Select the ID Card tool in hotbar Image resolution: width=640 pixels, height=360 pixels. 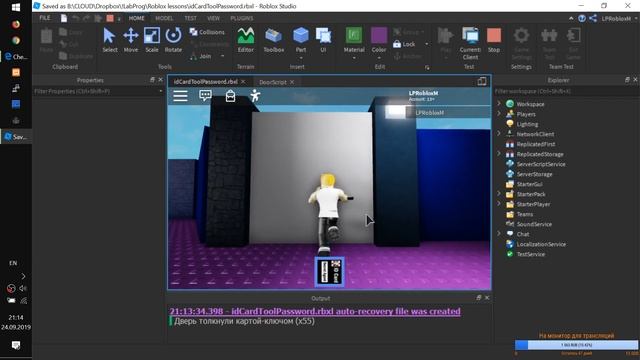(329, 271)
